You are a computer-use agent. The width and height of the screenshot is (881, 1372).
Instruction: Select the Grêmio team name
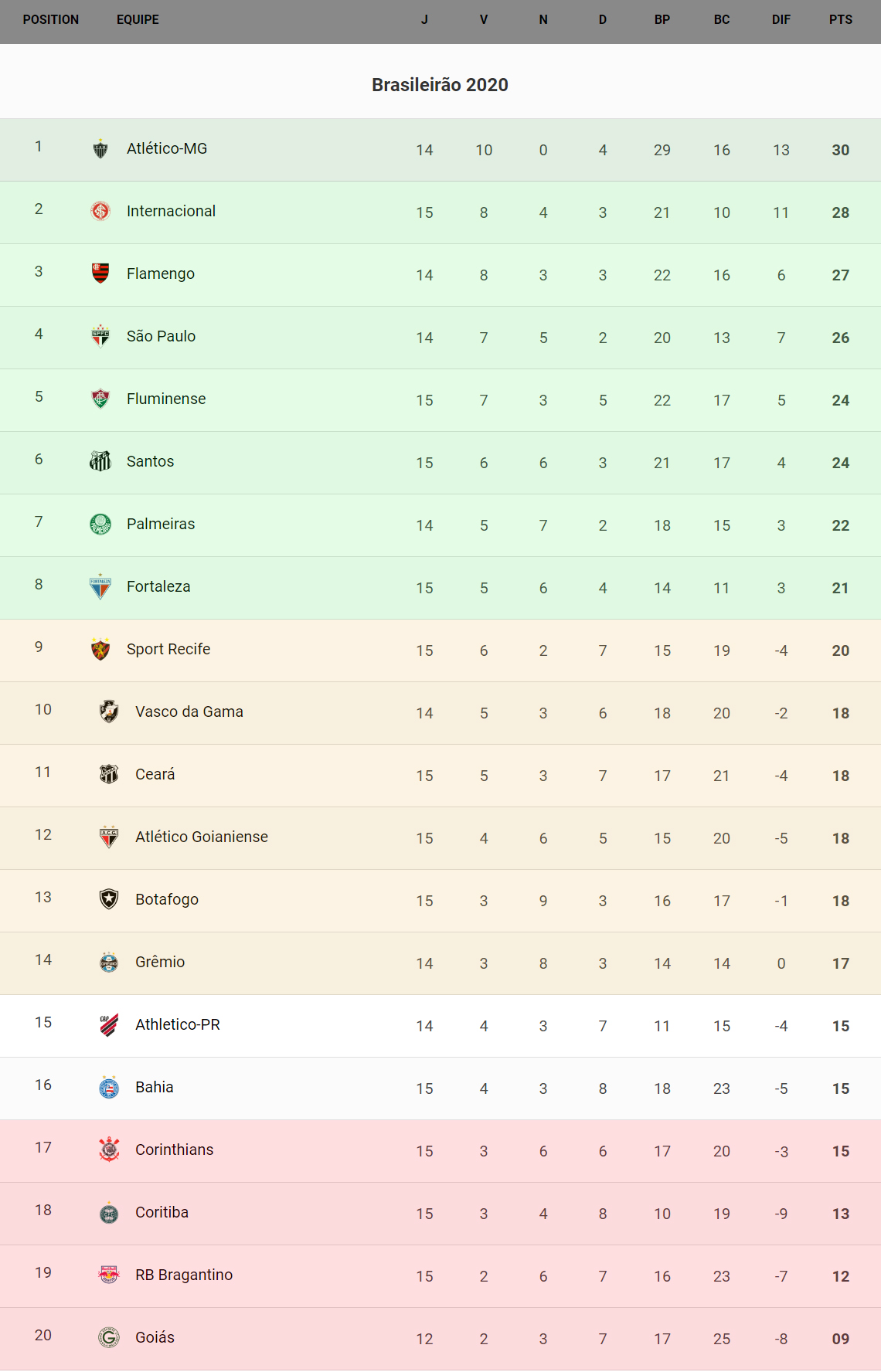click(x=160, y=962)
